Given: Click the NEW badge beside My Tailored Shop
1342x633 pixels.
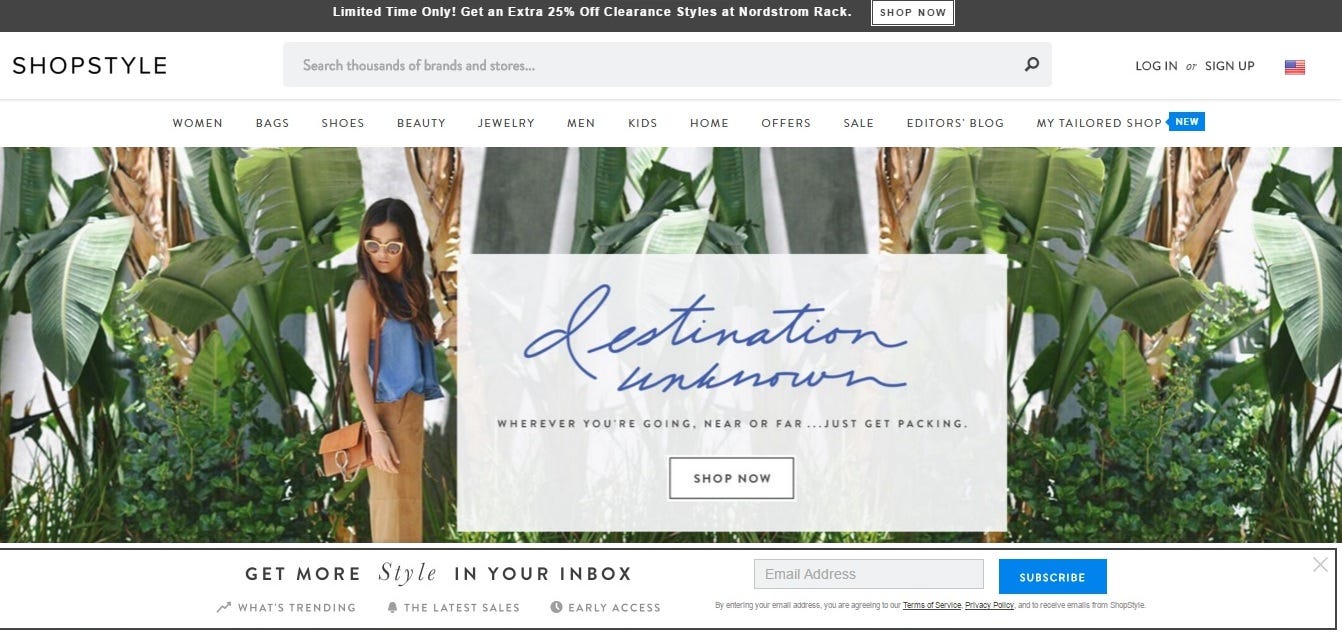Looking at the screenshot, I should tap(1187, 122).
